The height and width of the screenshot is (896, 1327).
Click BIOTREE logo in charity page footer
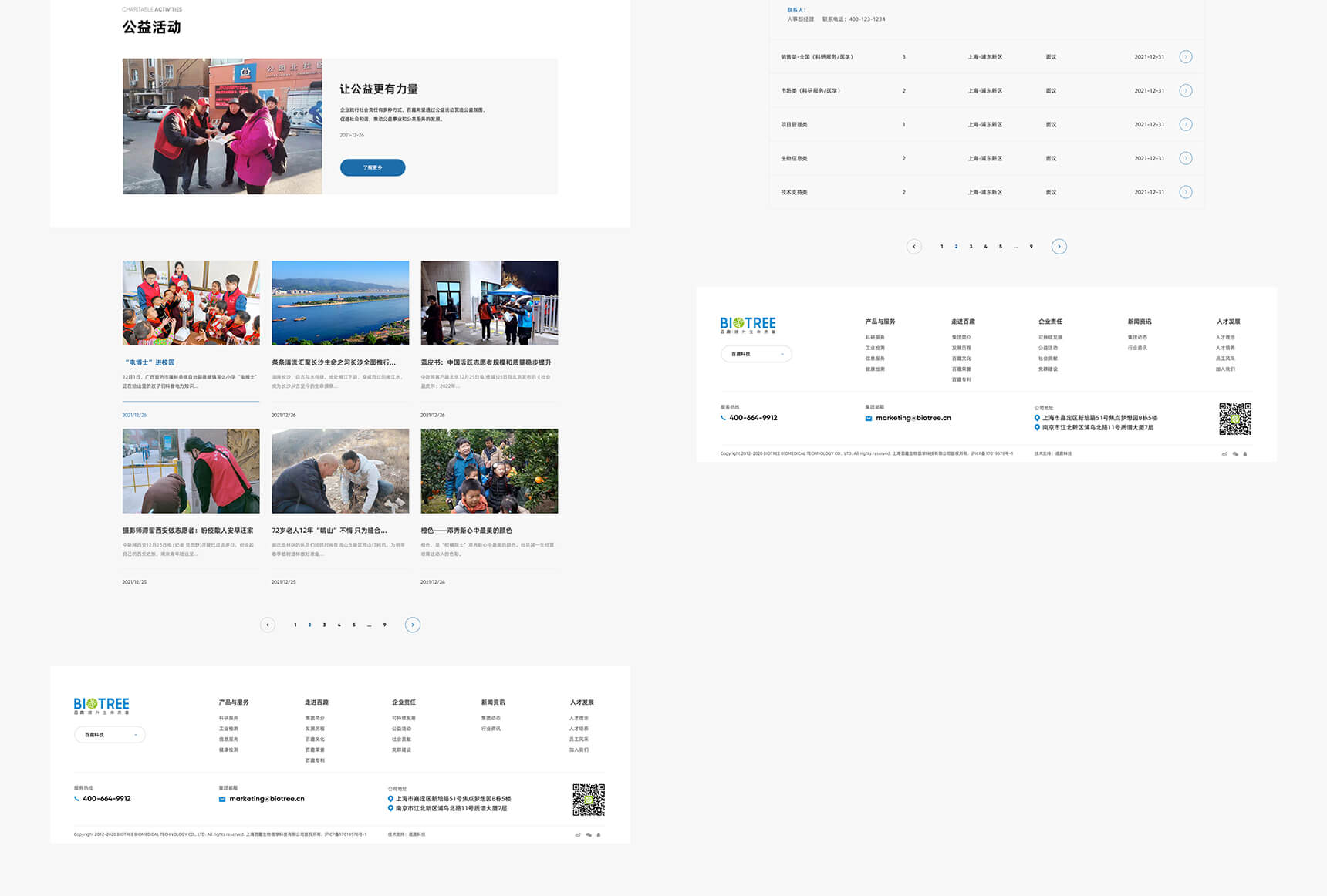101,706
